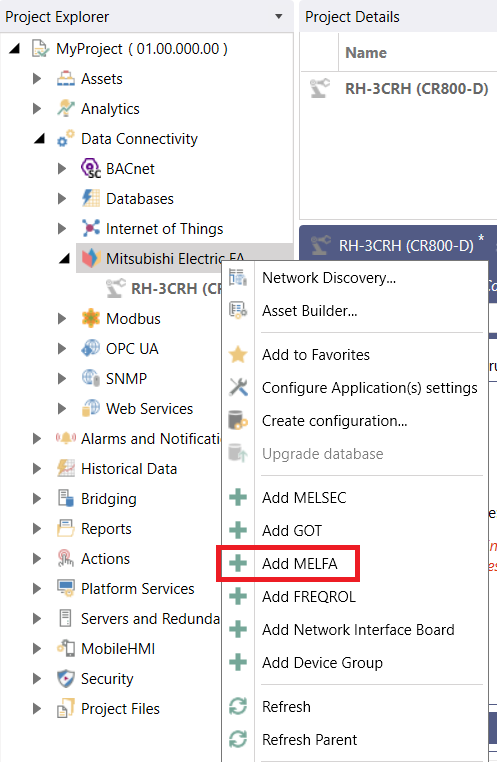Click the Internet of Things icon
The width and height of the screenshot is (497, 762).
point(91,229)
